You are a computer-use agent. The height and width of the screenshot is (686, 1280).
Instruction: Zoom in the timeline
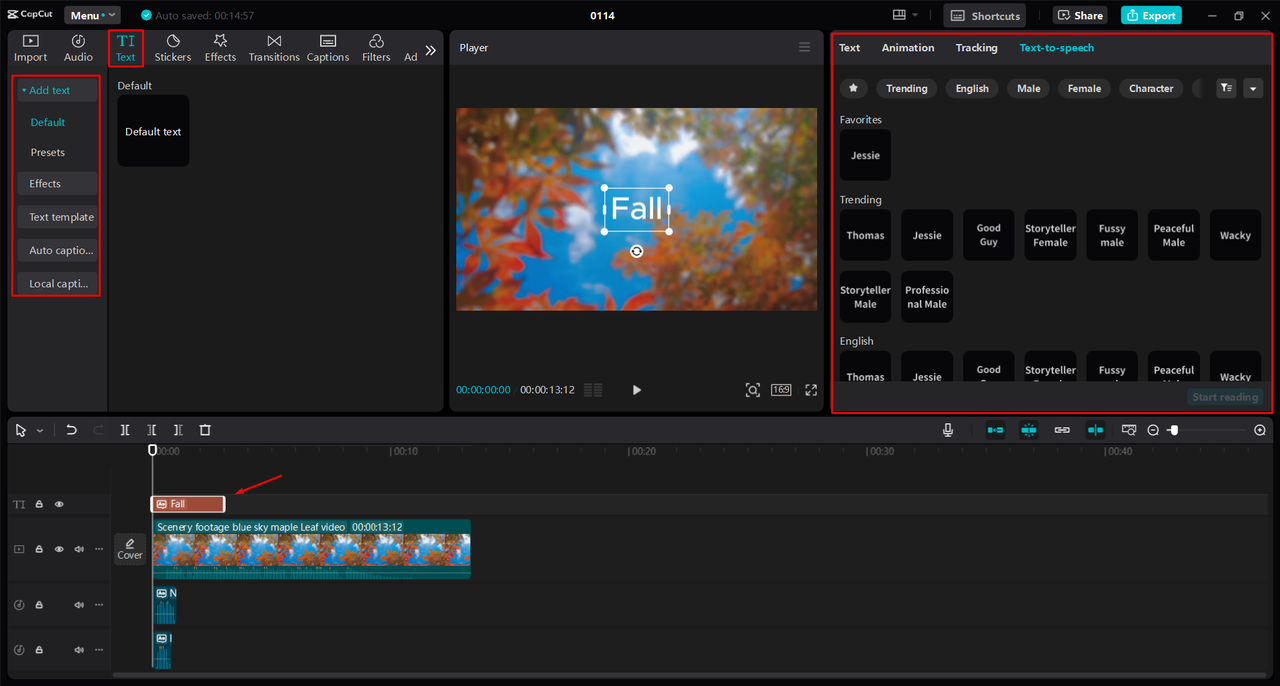click(x=1260, y=430)
